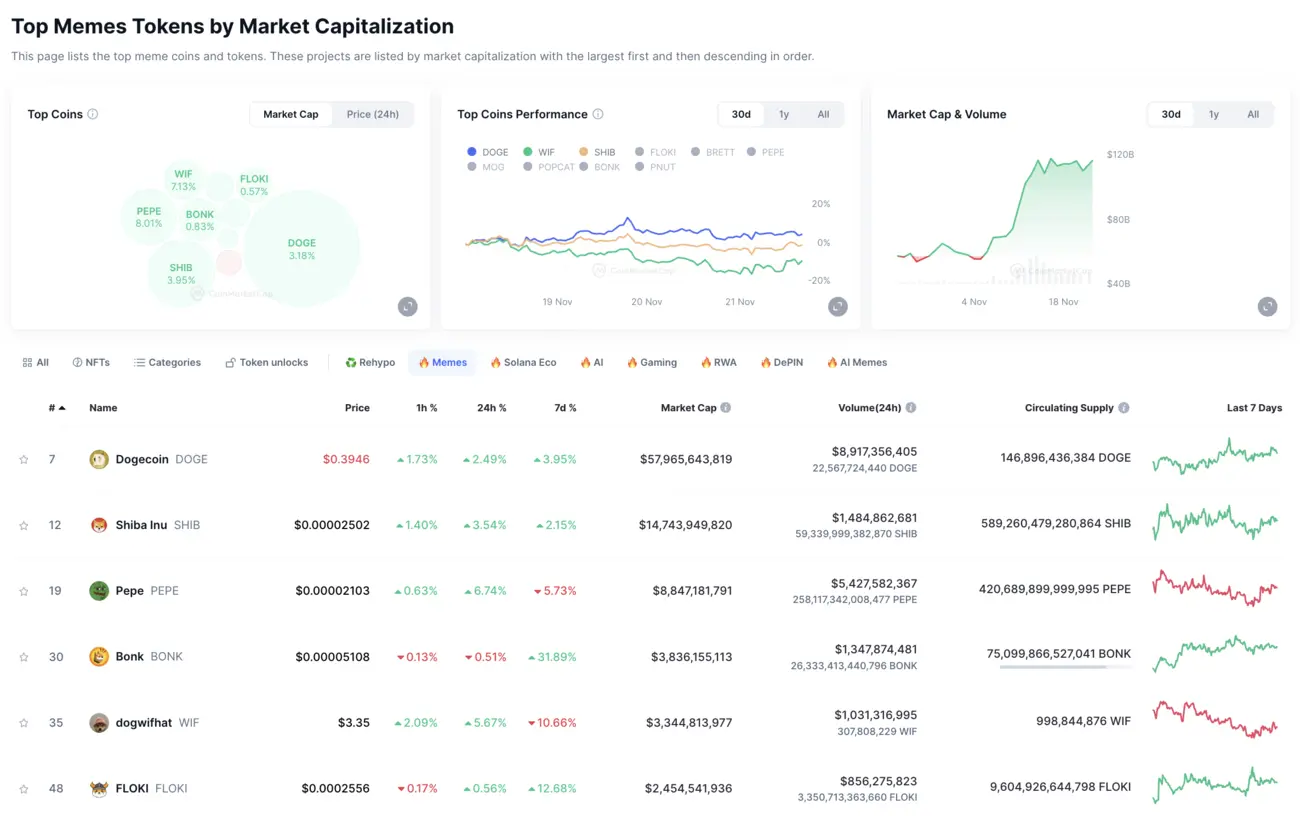Click the Bonk dog logo
This screenshot has width=1300, height=816.
tap(99, 657)
